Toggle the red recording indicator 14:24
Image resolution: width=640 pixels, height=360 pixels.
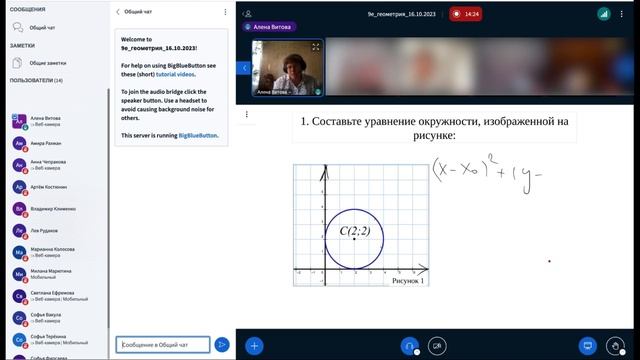point(465,14)
